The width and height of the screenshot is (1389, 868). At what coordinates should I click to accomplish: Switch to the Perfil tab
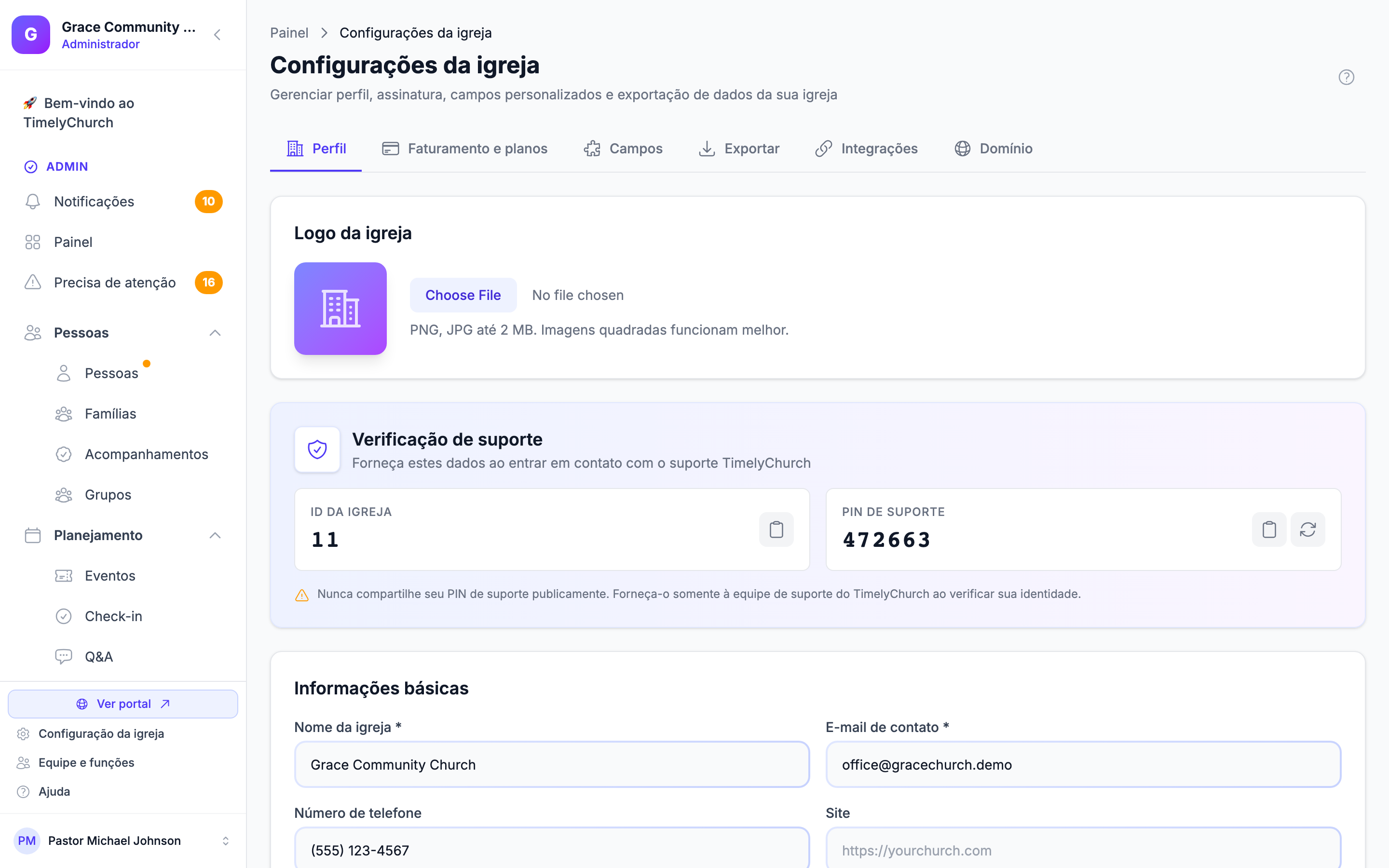316,149
